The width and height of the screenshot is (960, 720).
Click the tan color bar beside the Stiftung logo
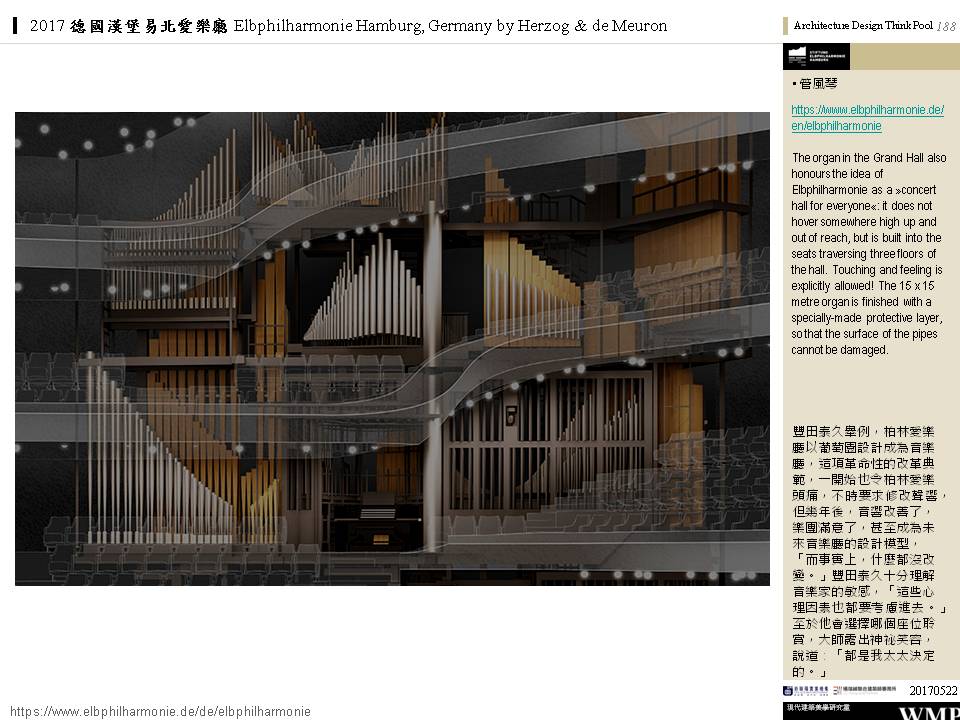click(x=905, y=57)
